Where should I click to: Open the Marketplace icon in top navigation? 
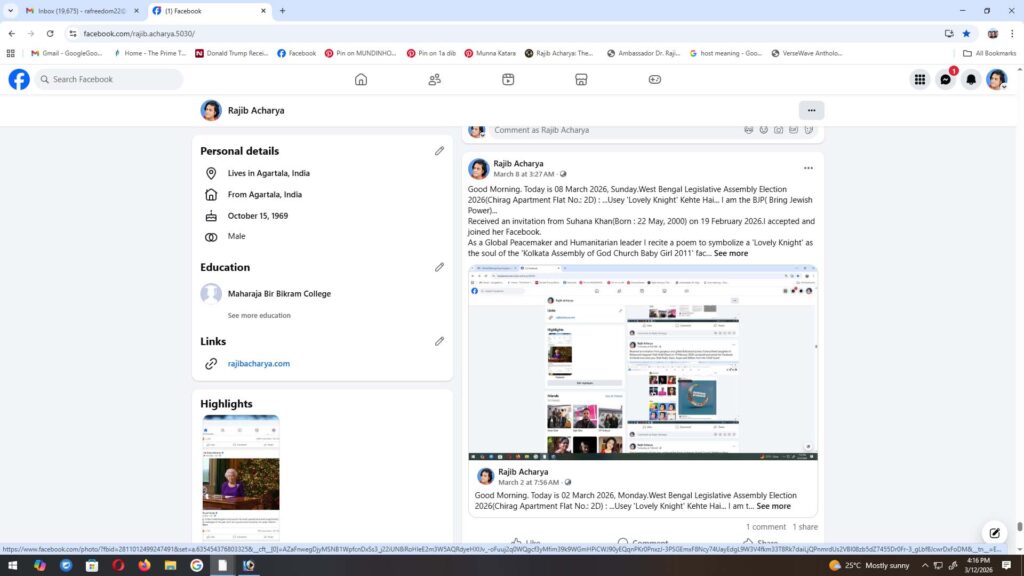point(581,80)
